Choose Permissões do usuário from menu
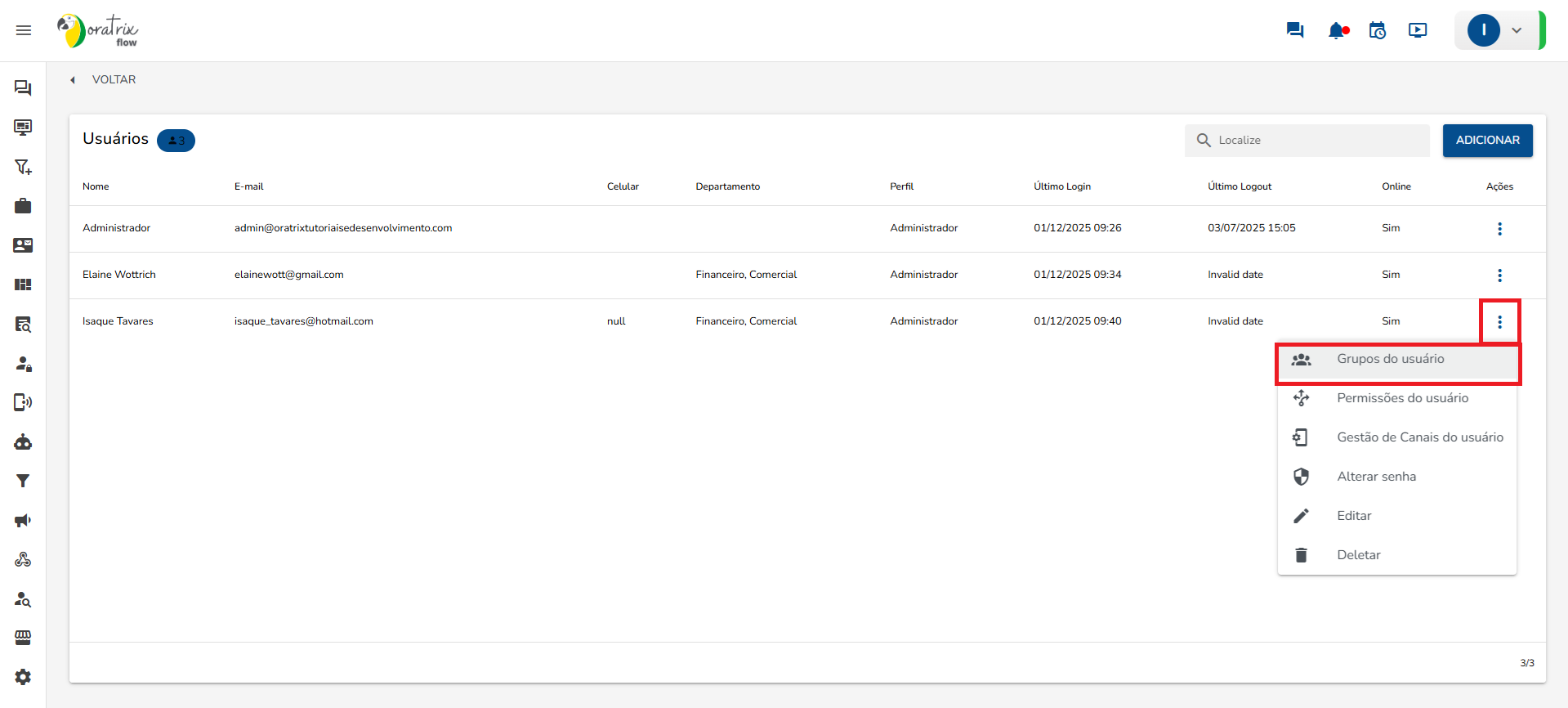Image resolution: width=1568 pixels, height=708 pixels. (x=1402, y=398)
